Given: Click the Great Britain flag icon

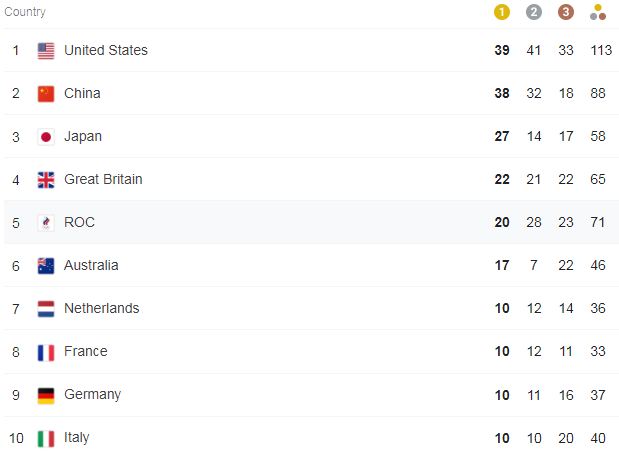Looking at the screenshot, I should [46, 180].
